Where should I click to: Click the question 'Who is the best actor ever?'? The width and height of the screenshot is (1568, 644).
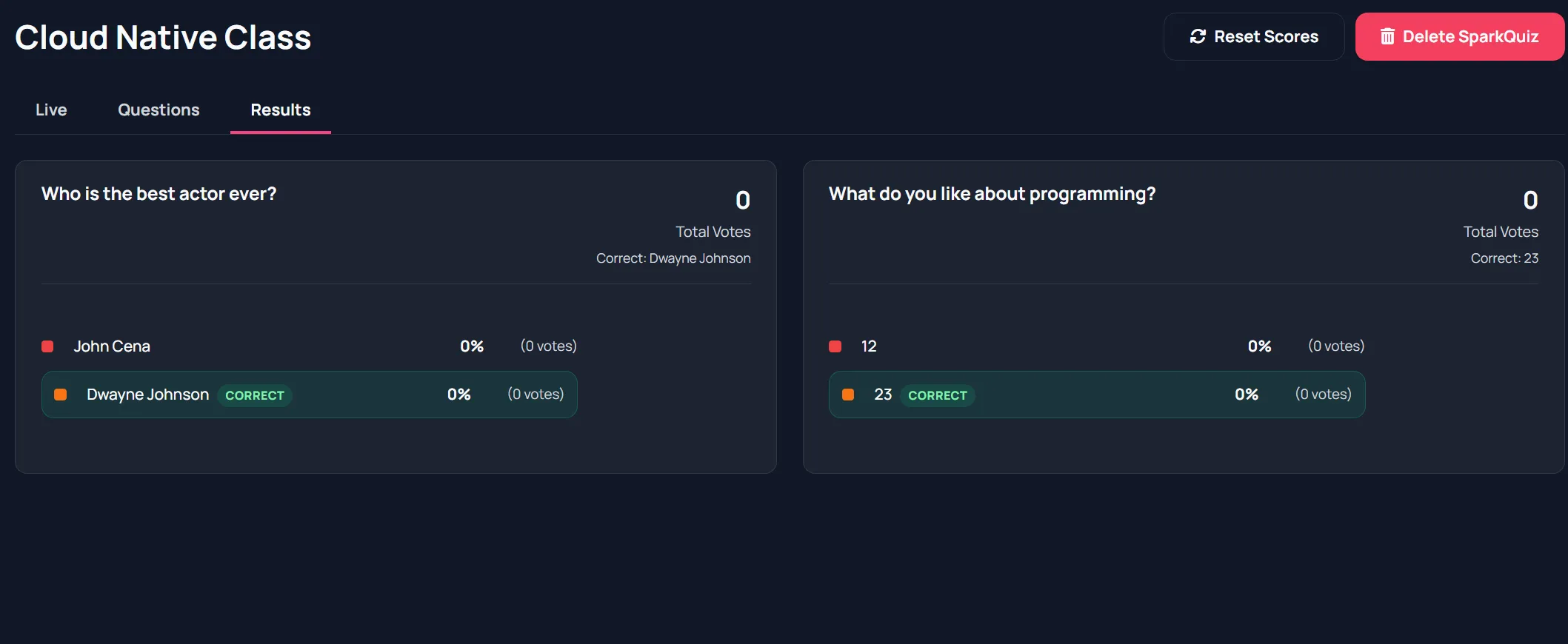click(x=159, y=194)
